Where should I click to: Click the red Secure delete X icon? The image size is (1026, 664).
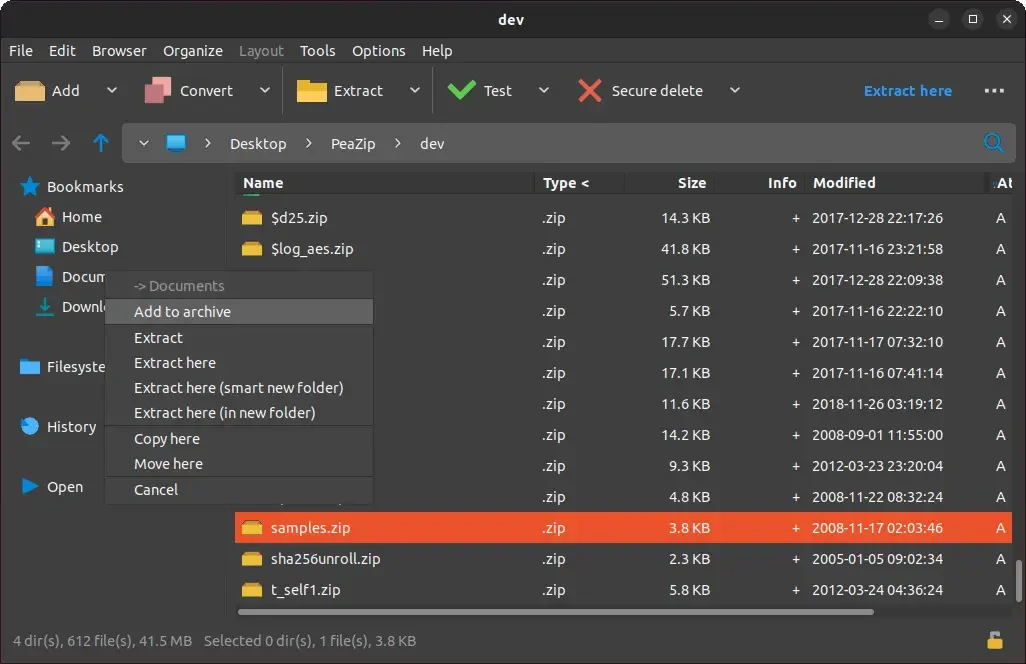590,91
